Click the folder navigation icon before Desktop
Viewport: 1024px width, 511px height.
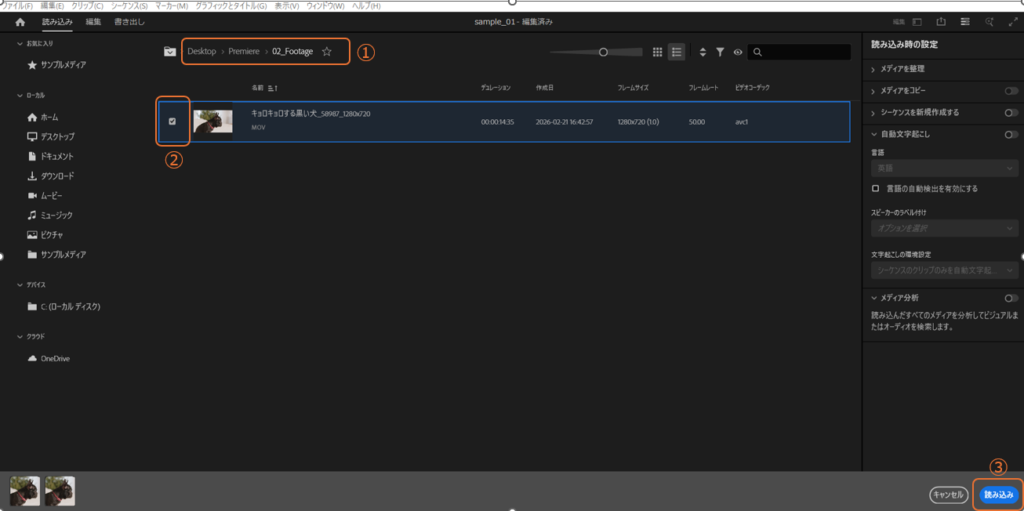(x=170, y=52)
